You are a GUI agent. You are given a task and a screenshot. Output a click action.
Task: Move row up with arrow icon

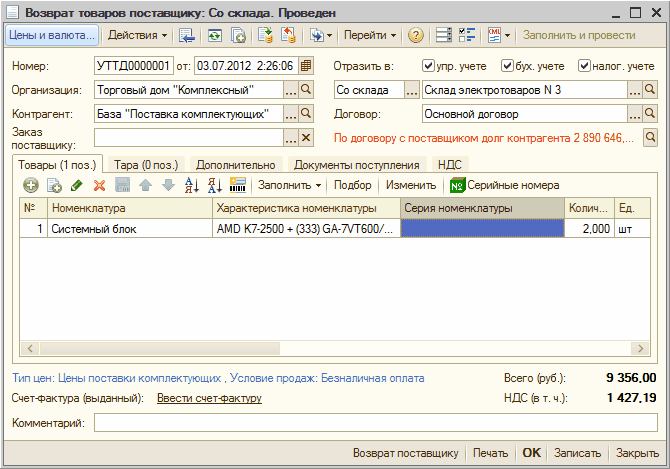point(146,185)
